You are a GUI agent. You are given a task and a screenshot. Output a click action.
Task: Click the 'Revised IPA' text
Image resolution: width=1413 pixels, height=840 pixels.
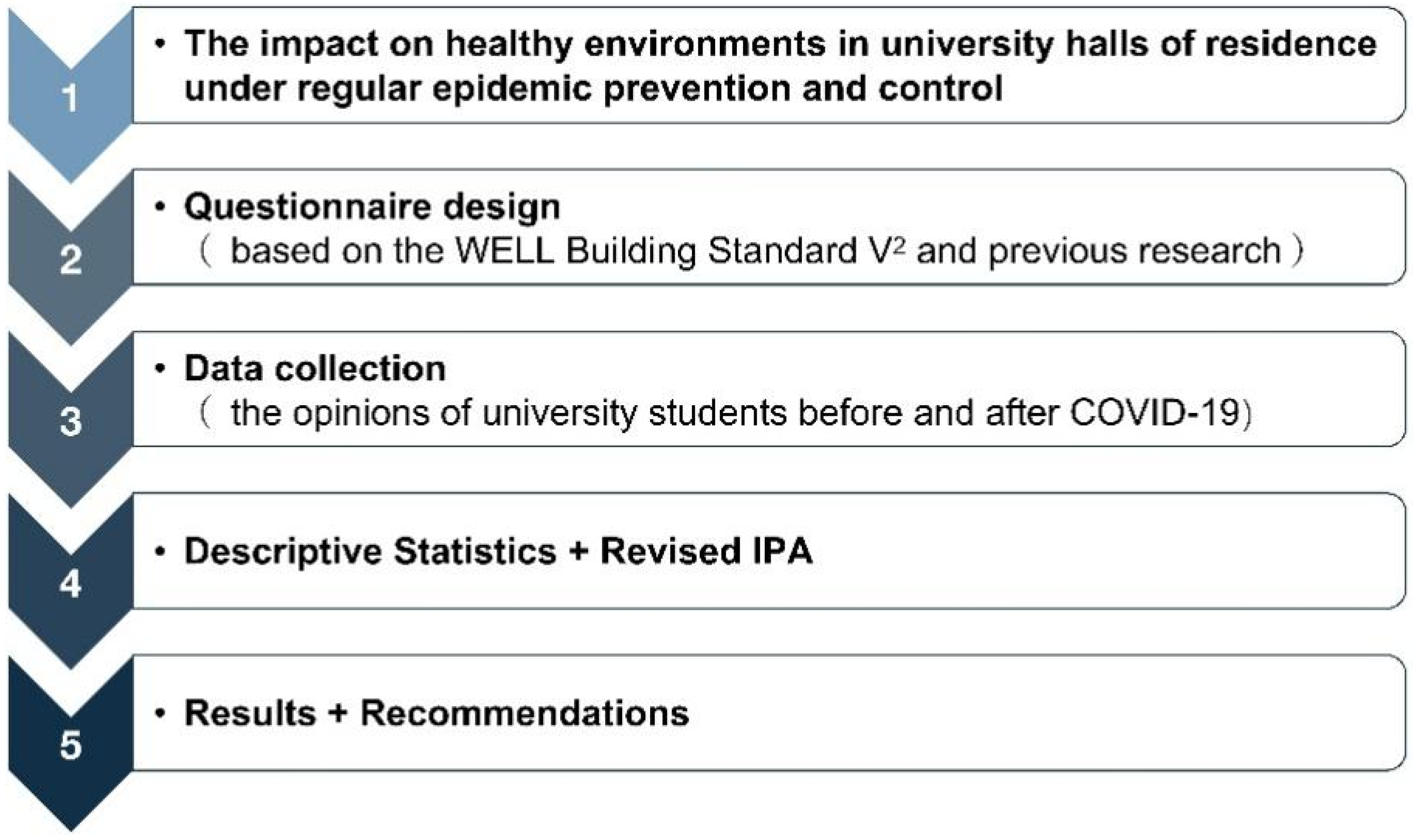[706, 551]
